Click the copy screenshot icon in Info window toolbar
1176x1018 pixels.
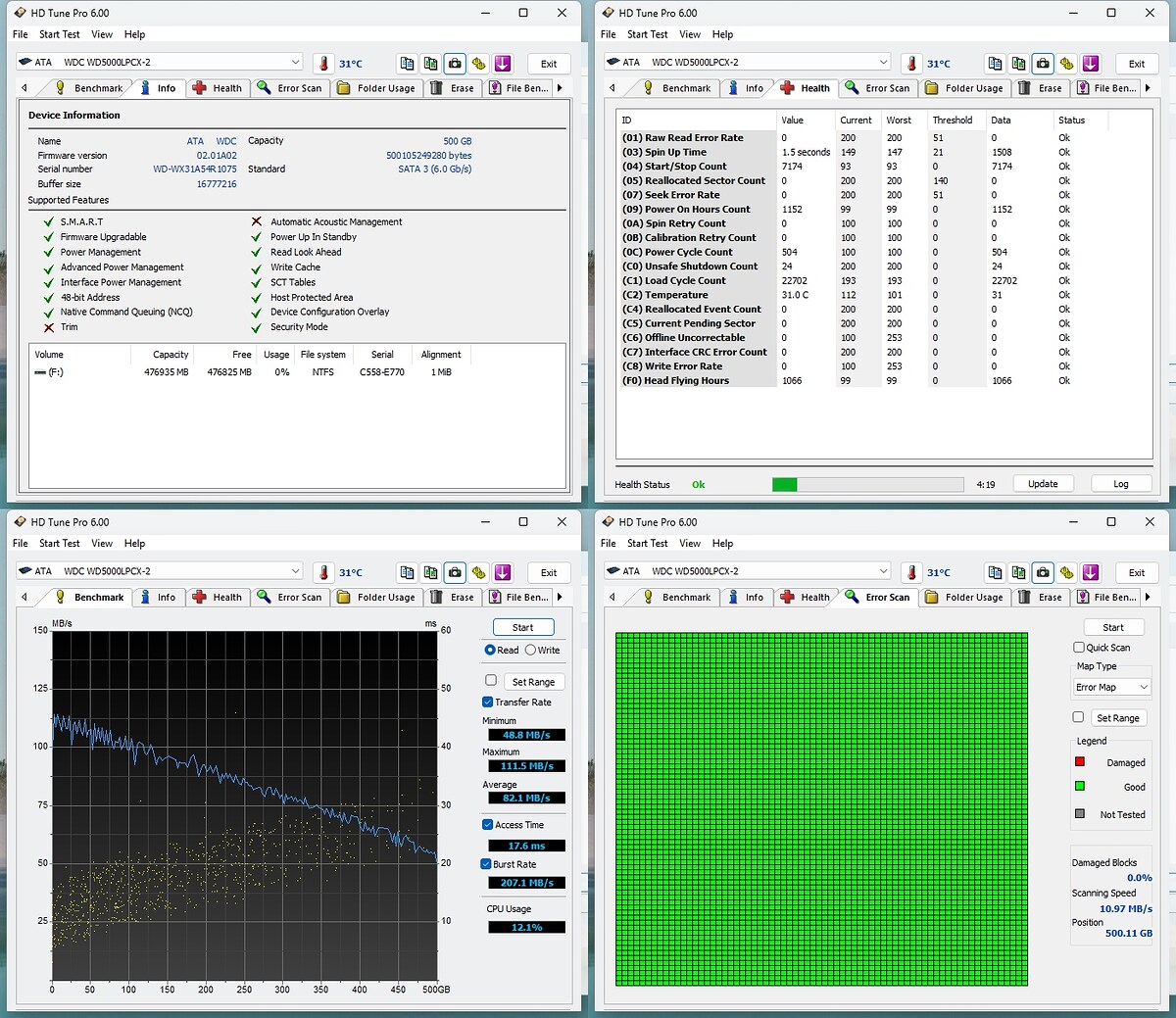[431, 63]
